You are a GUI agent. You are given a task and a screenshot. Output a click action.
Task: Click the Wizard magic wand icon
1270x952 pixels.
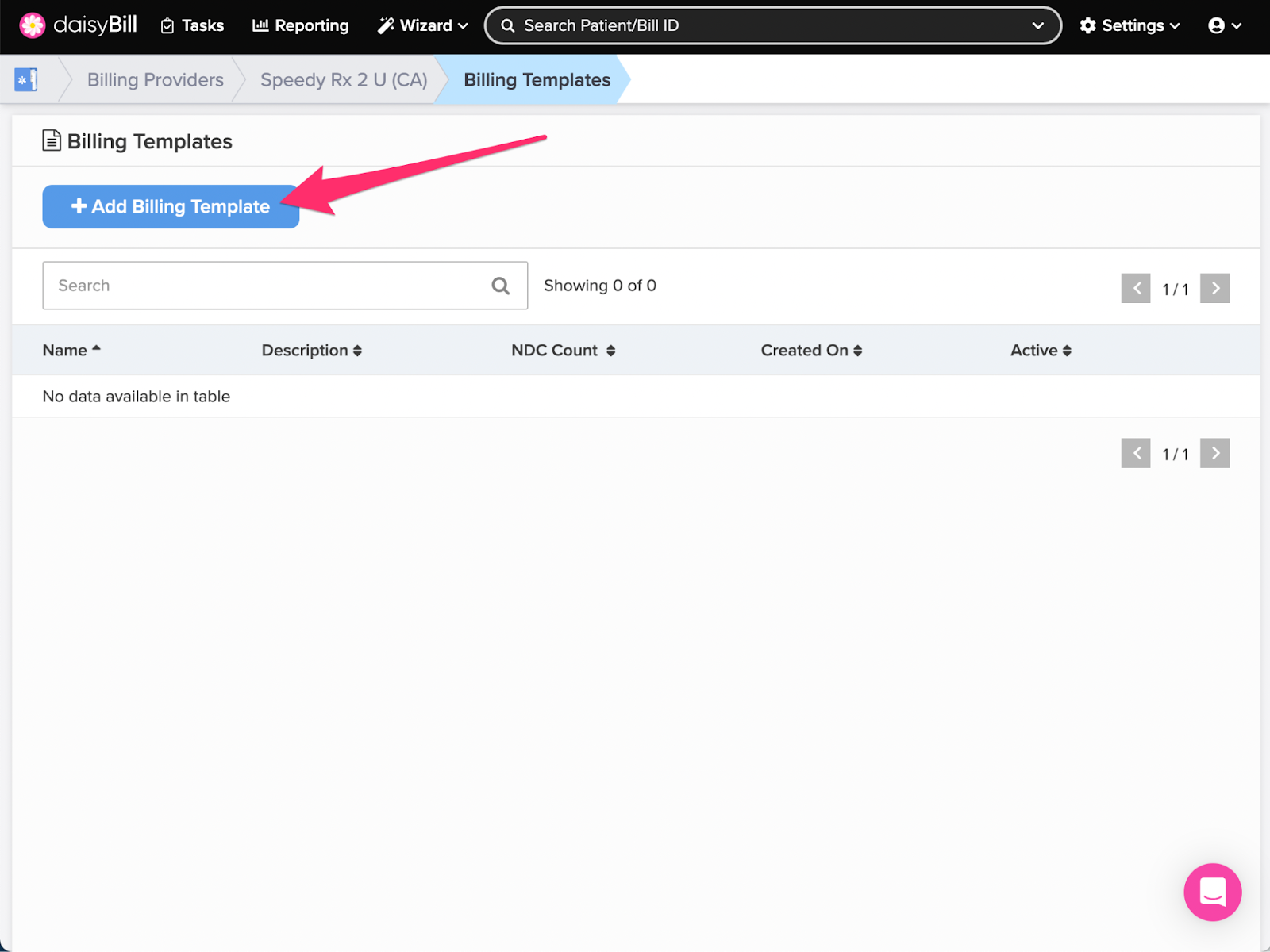click(x=386, y=25)
